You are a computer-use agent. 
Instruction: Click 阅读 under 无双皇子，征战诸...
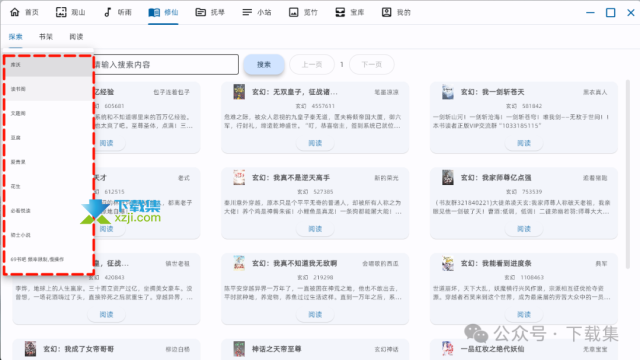[315, 143]
